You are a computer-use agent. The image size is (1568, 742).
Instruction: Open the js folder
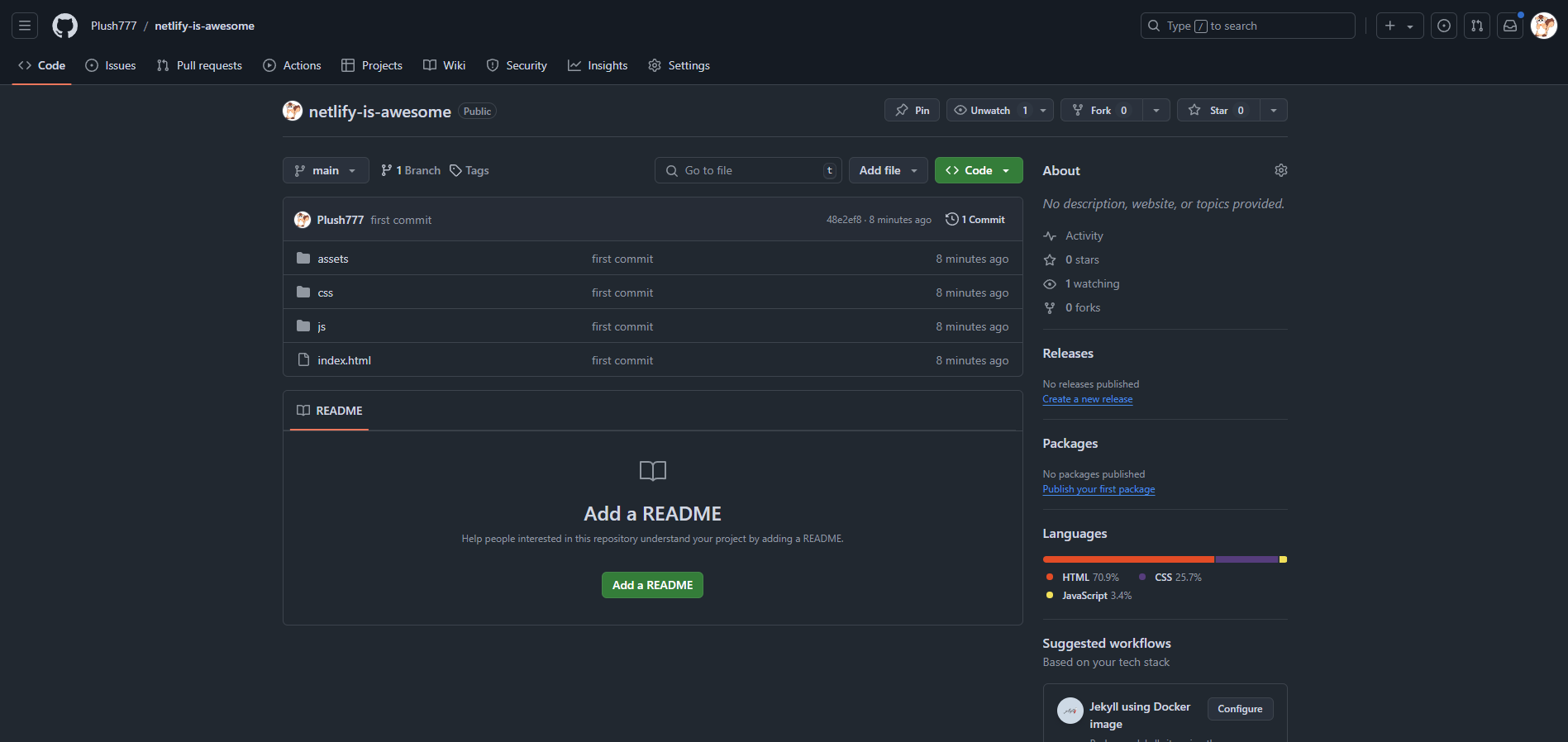click(322, 326)
